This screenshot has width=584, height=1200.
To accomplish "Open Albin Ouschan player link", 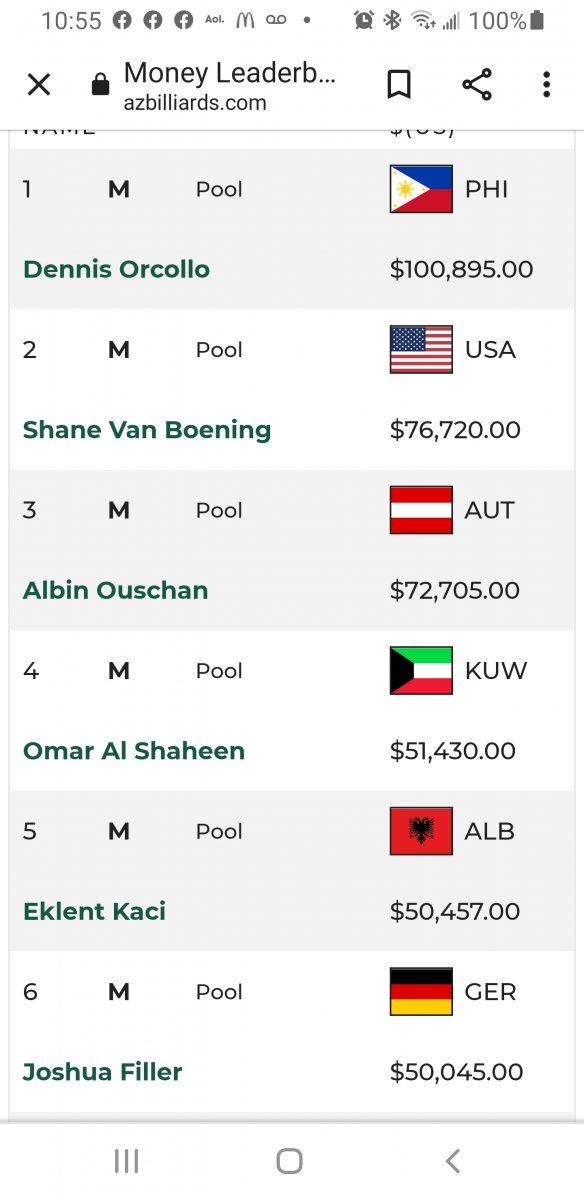I will 115,590.
